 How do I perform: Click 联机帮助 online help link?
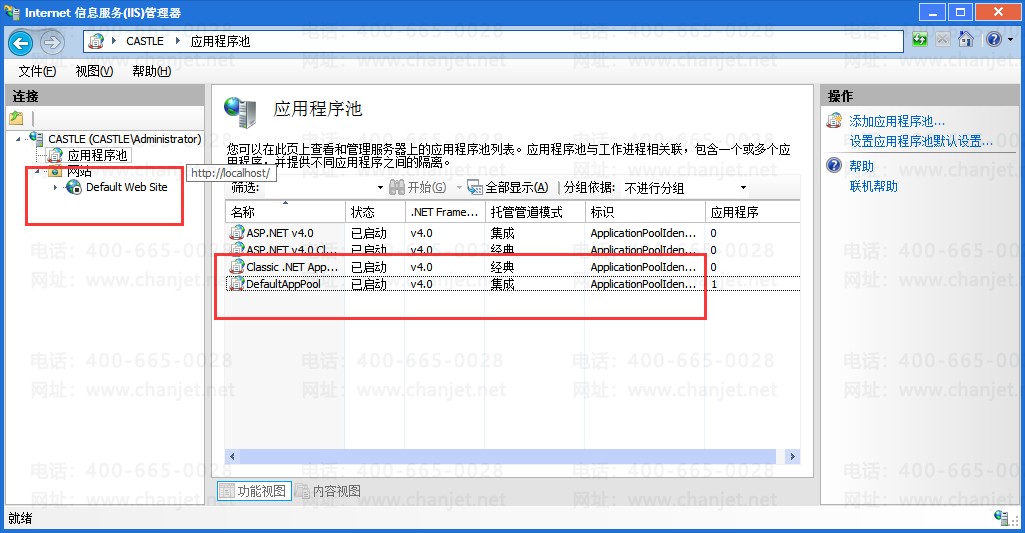click(x=873, y=186)
